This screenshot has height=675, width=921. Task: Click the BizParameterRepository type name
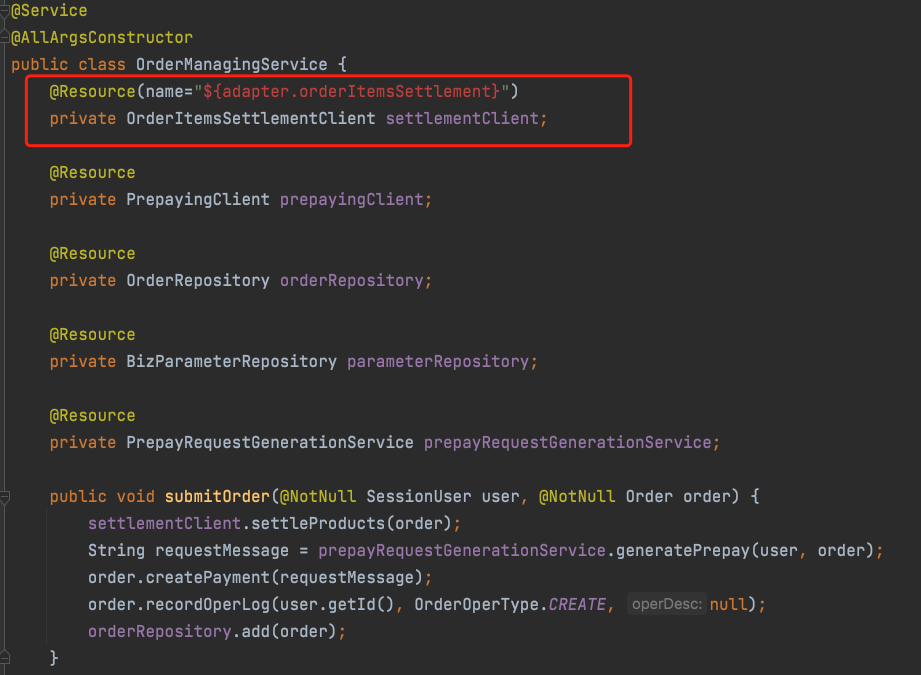[231, 362]
